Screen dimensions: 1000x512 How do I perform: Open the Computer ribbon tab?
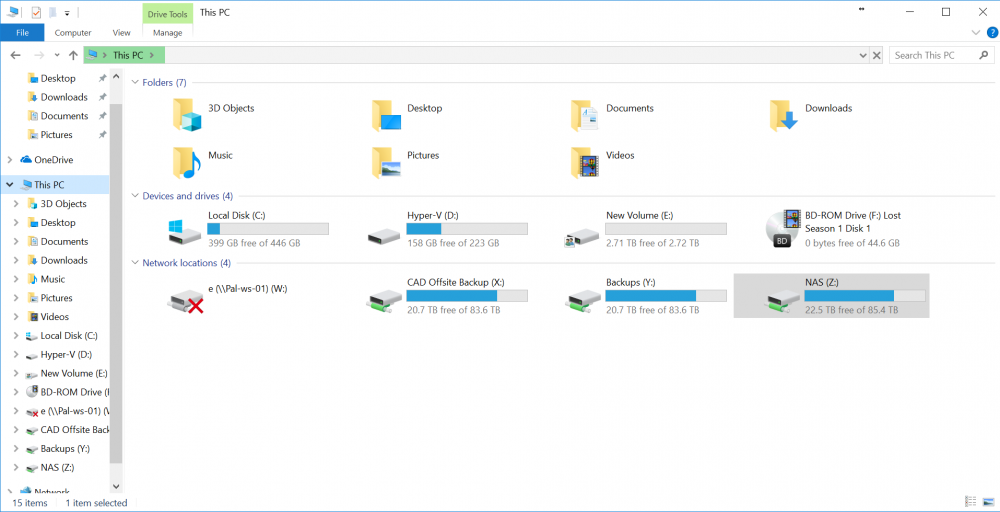73,33
